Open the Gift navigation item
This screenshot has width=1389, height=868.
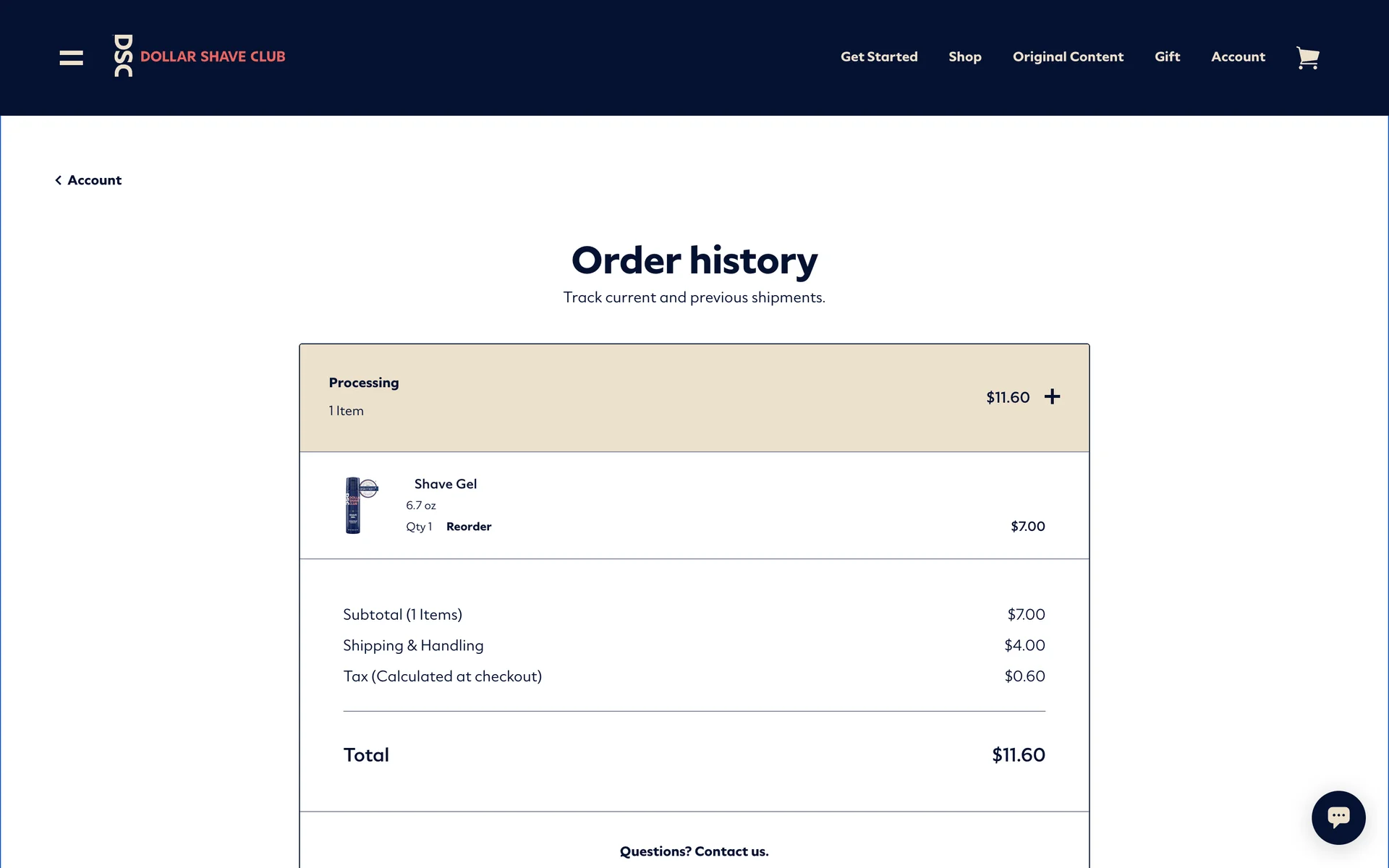(1167, 56)
